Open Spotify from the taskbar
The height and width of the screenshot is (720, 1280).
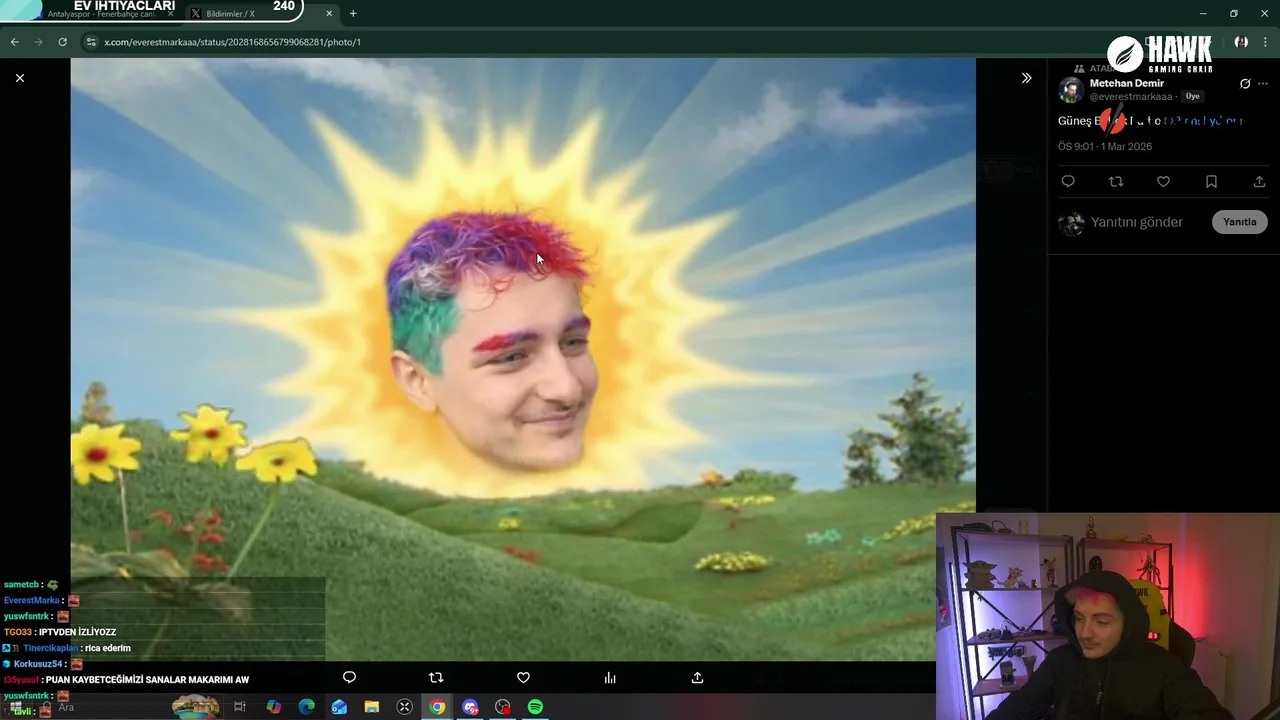pos(535,707)
